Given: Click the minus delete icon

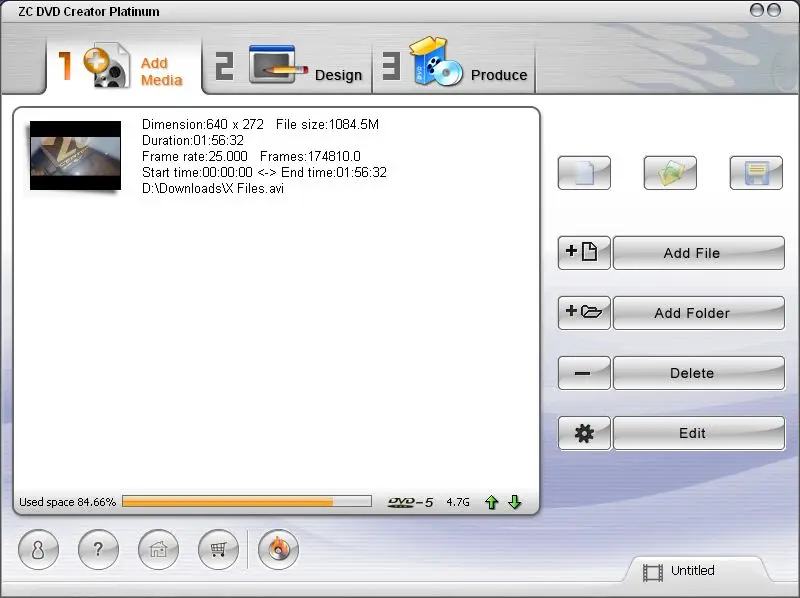Looking at the screenshot, I should [584, 373].
